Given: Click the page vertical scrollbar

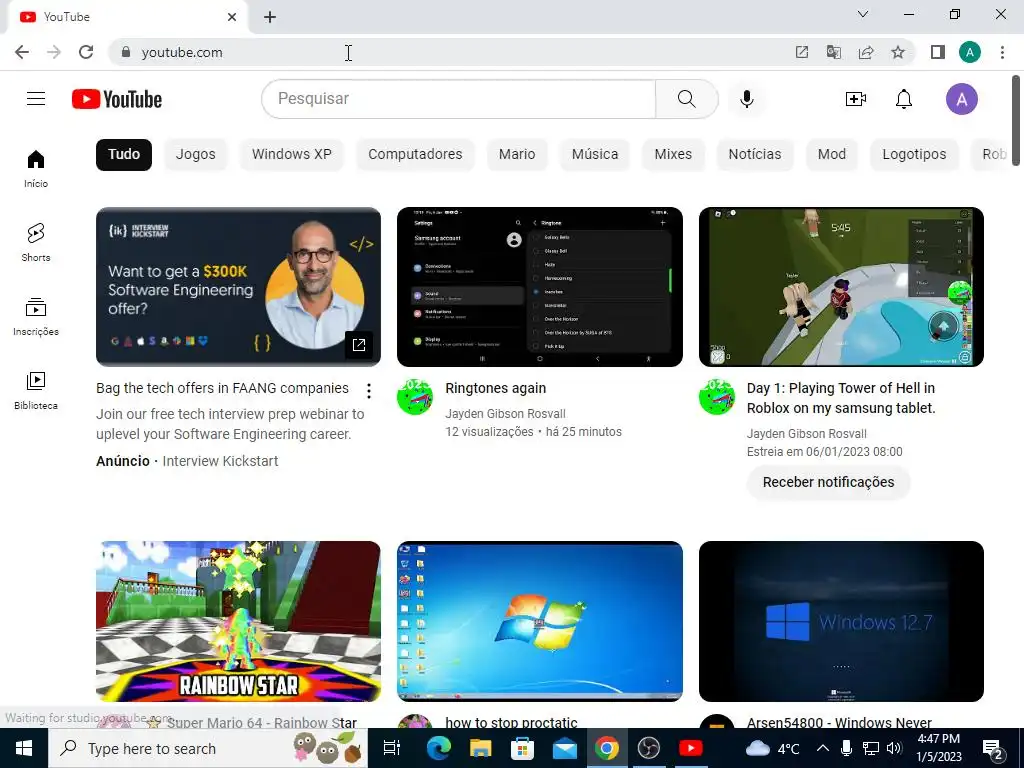Looking at the screenshot, I should coord(1016,120).
